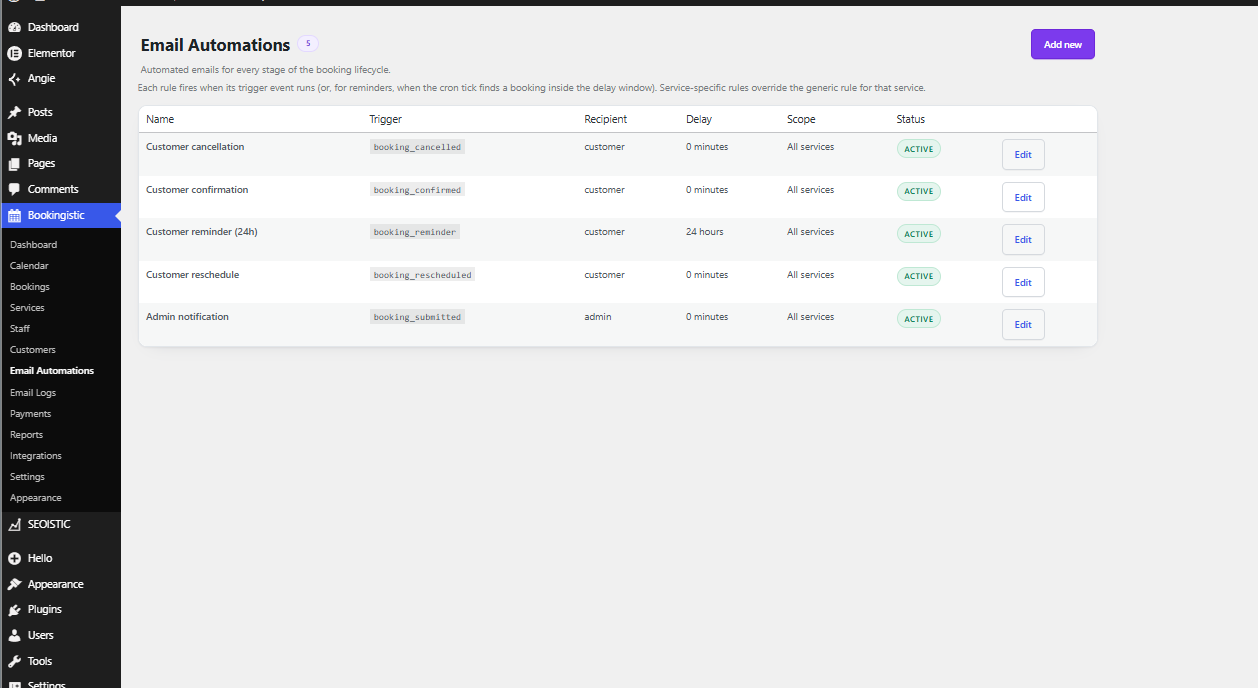Viewport: 1258px width, 688px height.
Task: Open the Staff submenu page
Action: click(x=20, y=329)
